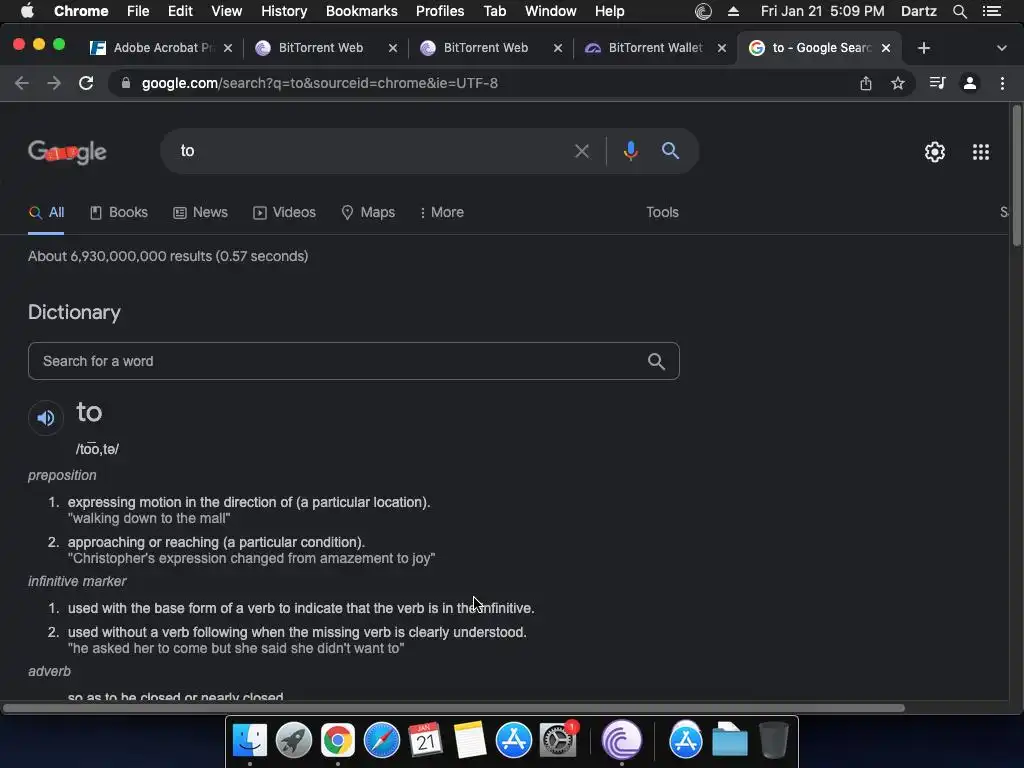Click the vertical page scrollbar

[x=1016, y=175]
